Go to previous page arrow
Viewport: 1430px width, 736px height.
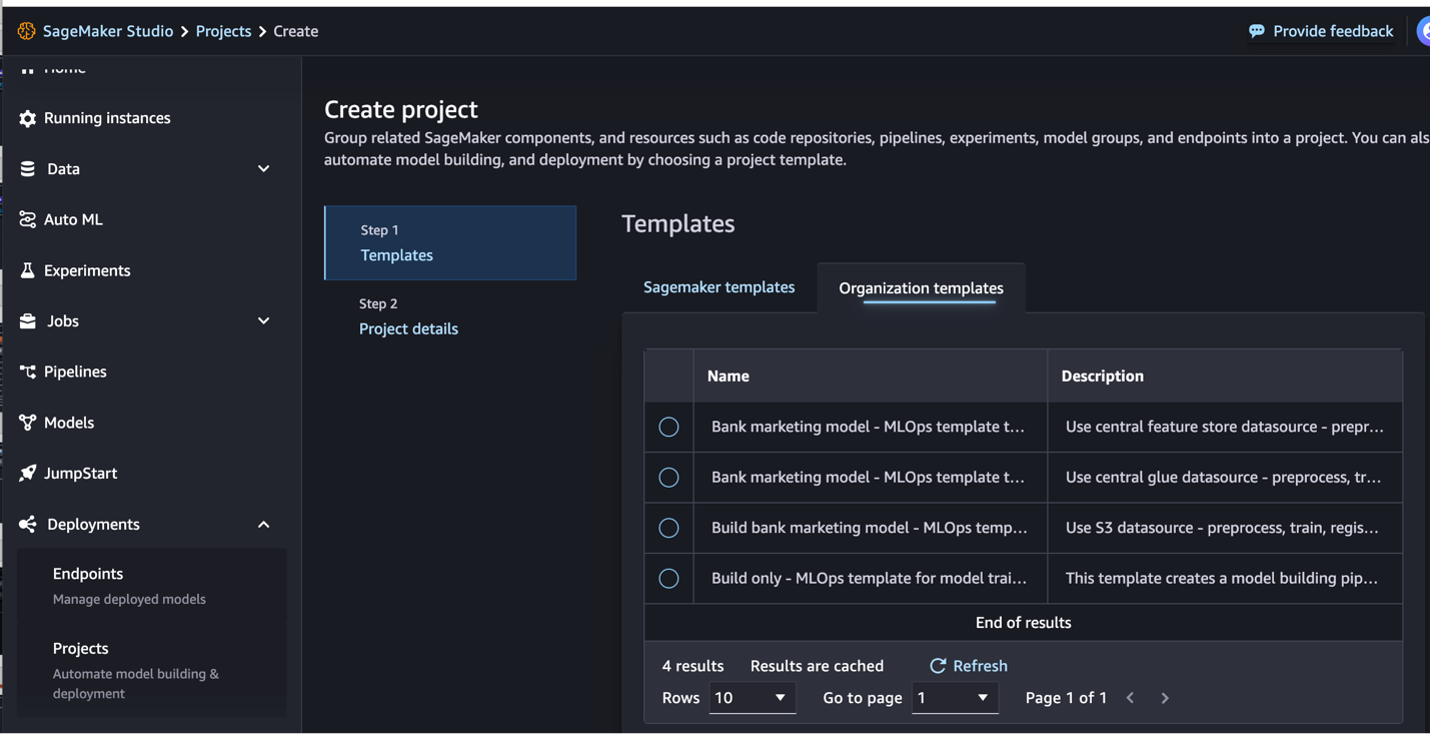[1131, 698]
